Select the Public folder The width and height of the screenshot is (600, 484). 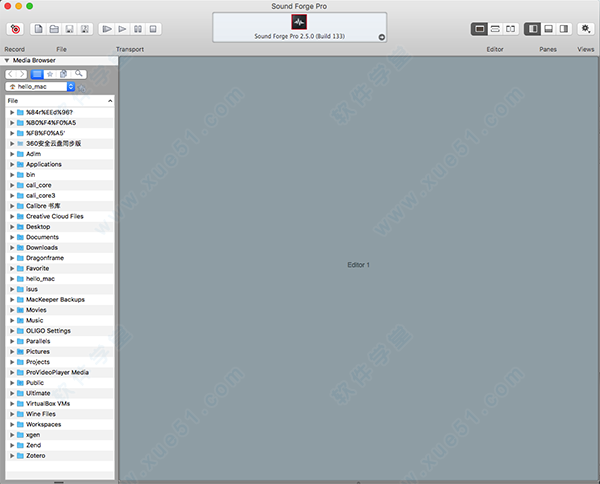(x=60, y=383)
